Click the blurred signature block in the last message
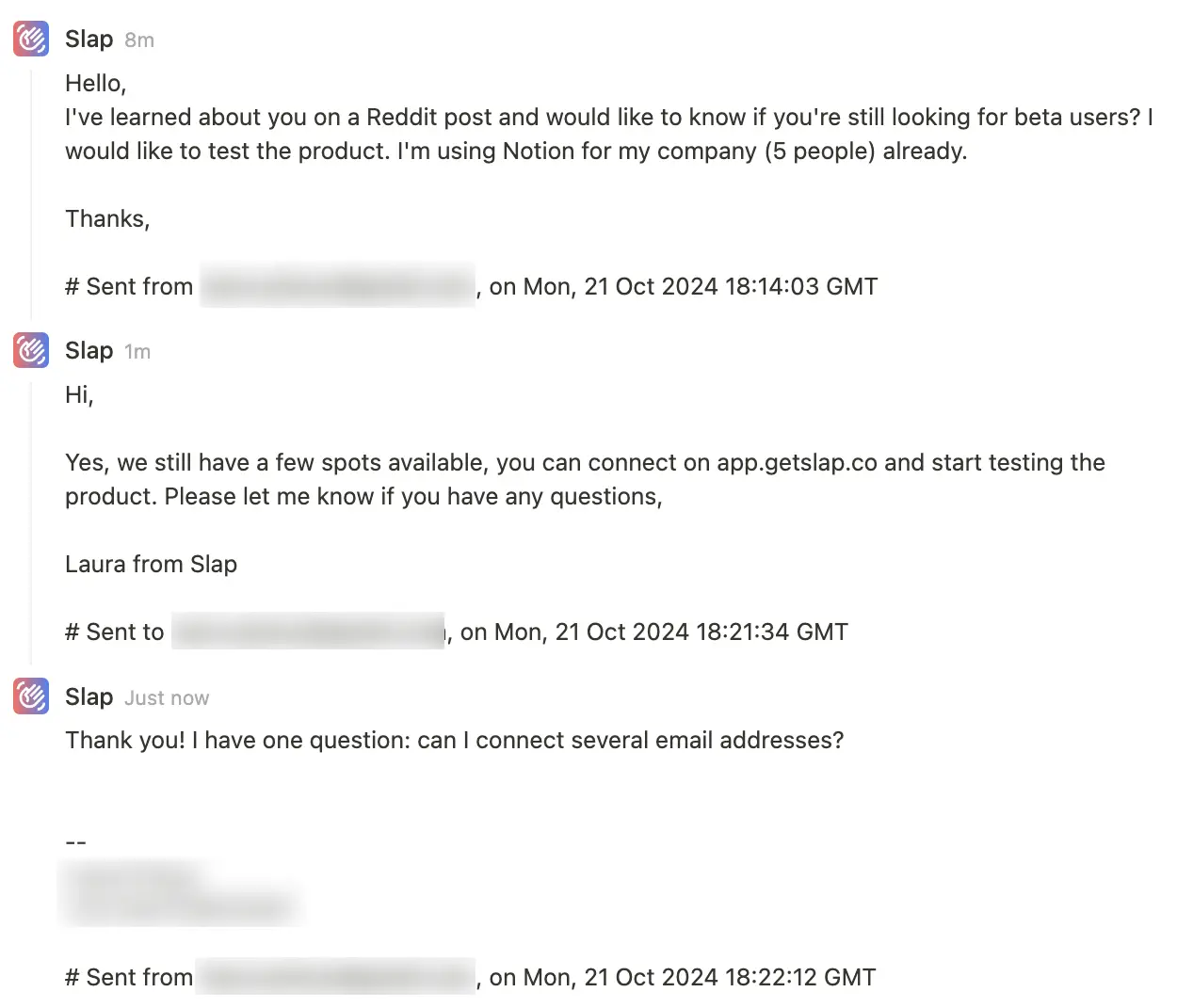 click(x=181, y=890)
